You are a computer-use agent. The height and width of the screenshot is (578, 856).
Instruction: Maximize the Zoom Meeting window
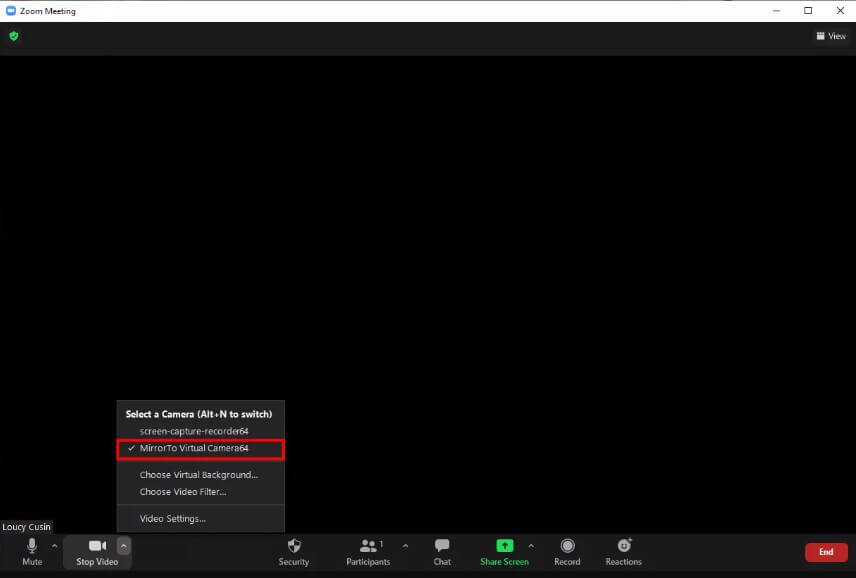[x=808, y=11]
